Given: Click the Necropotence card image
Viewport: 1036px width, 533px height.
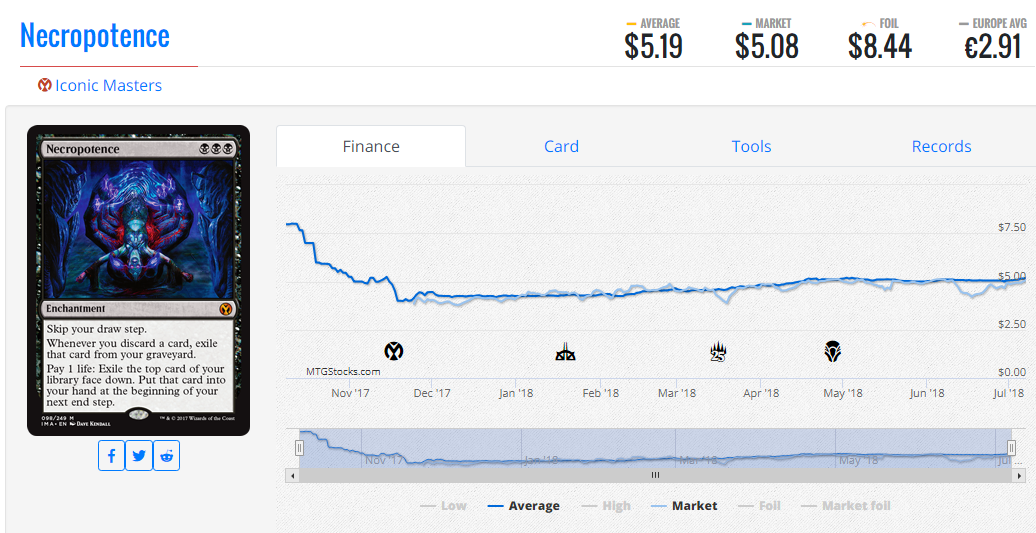Looking at the screenshot, I should click(x=138, y=280).
